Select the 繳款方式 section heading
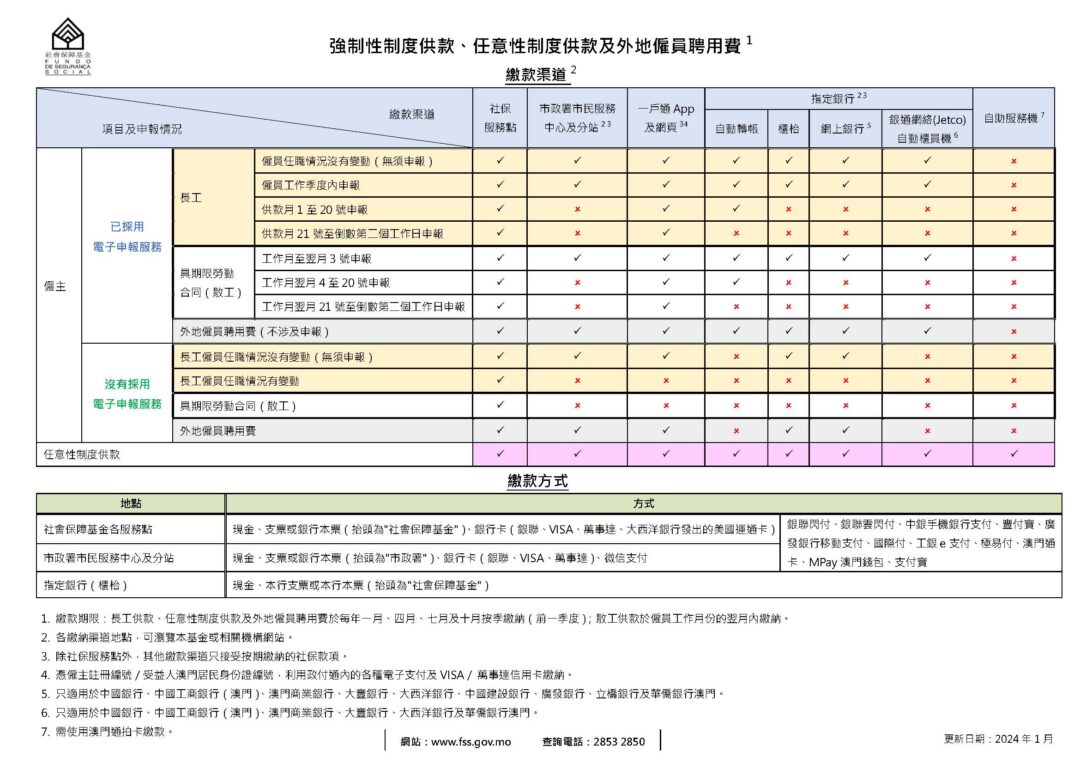The image size is (1080, 764). click(538, 480)
